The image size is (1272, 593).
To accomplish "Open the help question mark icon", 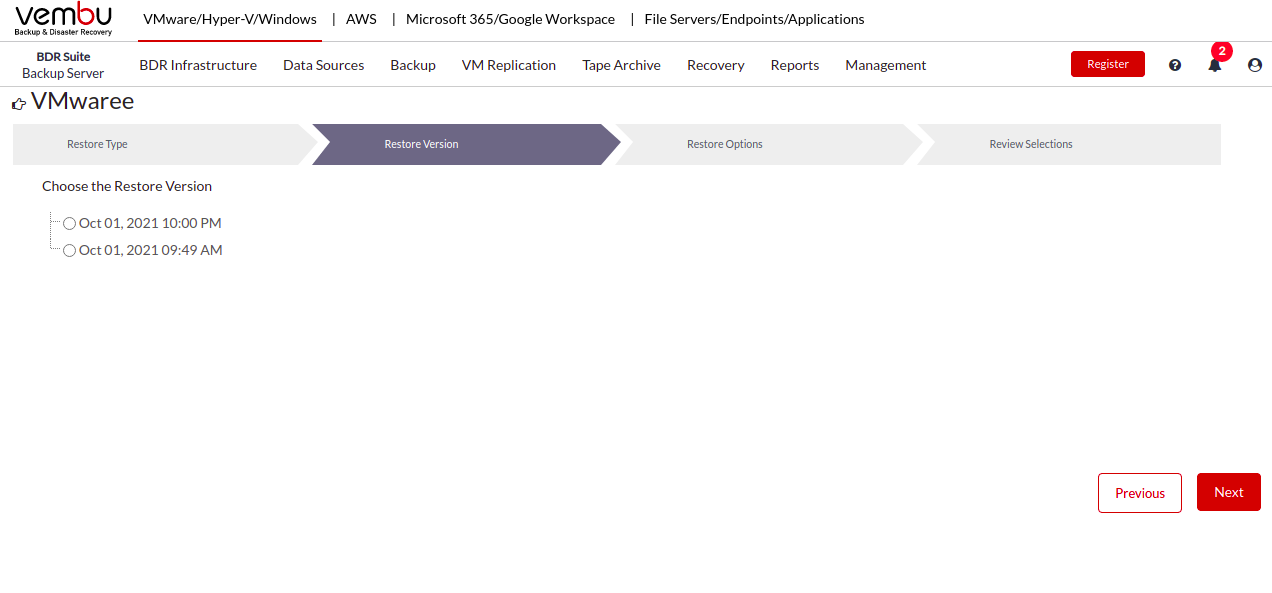I will click(1175, 65).
